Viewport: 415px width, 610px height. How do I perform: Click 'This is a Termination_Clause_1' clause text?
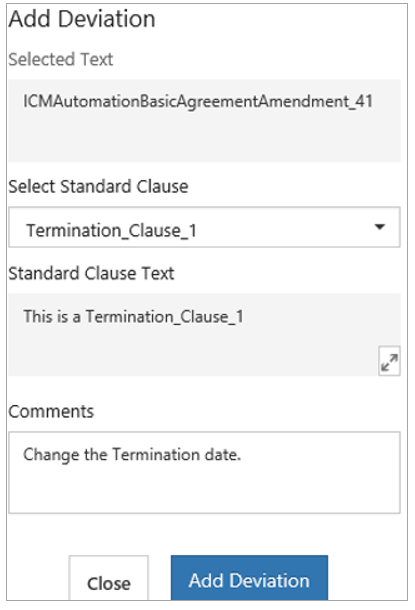click(133, 316)
